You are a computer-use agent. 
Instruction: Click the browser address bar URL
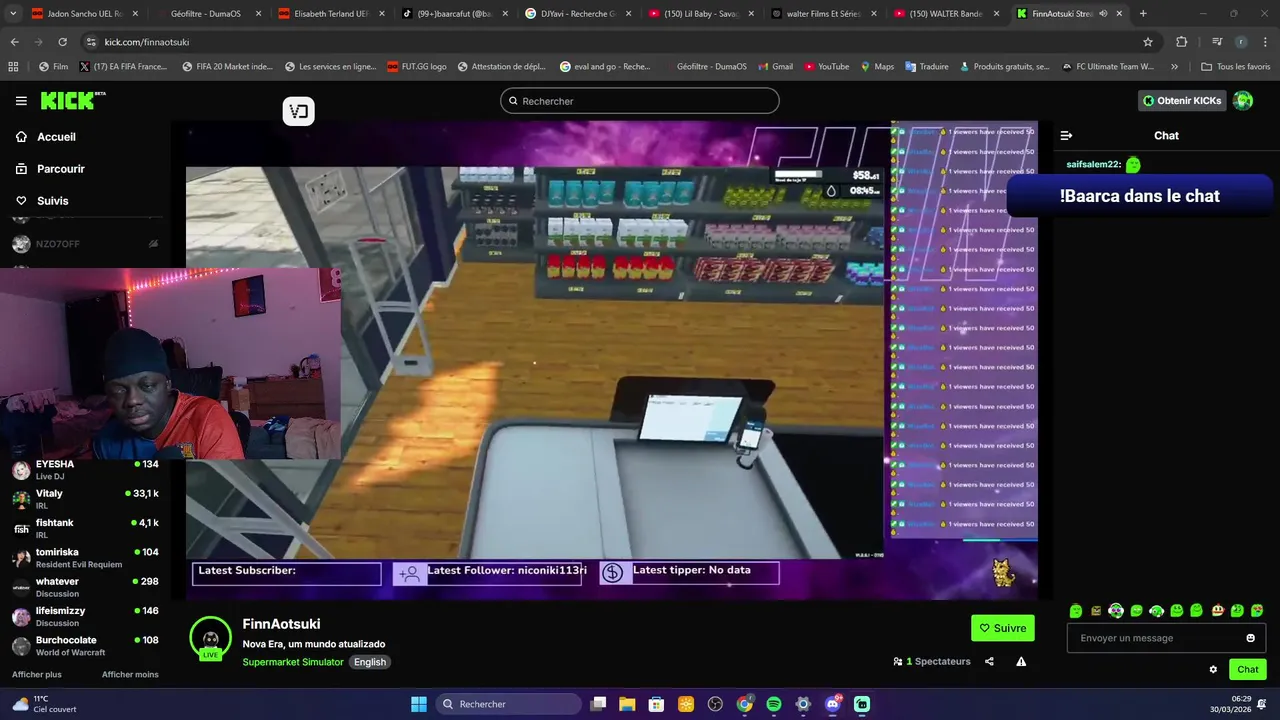147,42
